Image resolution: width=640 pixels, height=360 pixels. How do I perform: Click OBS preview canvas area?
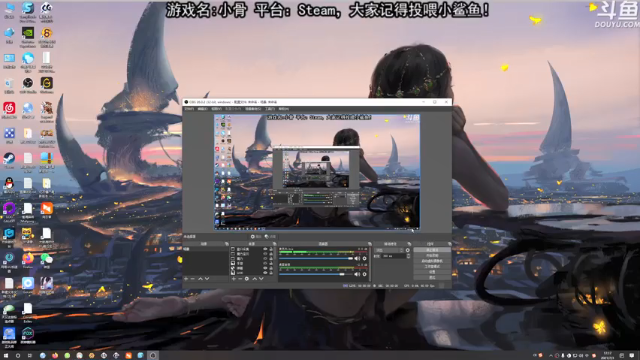[317, 172]
